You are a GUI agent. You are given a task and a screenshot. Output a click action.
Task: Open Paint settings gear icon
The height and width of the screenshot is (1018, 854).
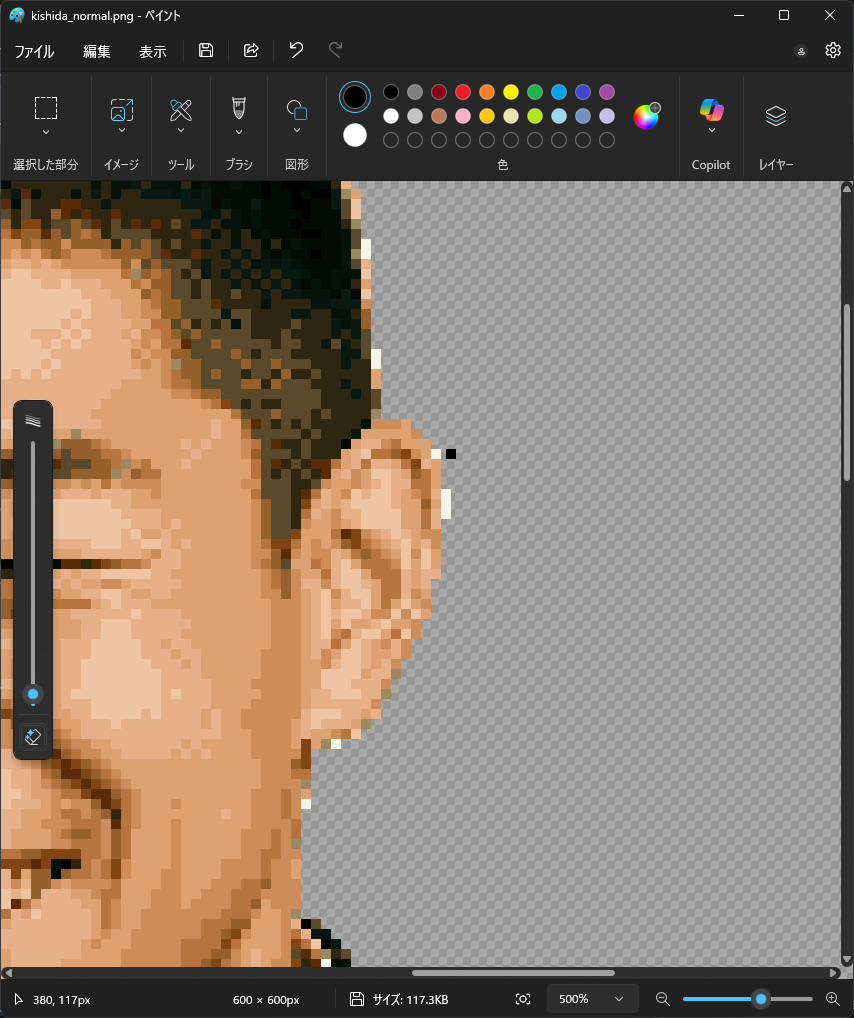pos(832,50)
